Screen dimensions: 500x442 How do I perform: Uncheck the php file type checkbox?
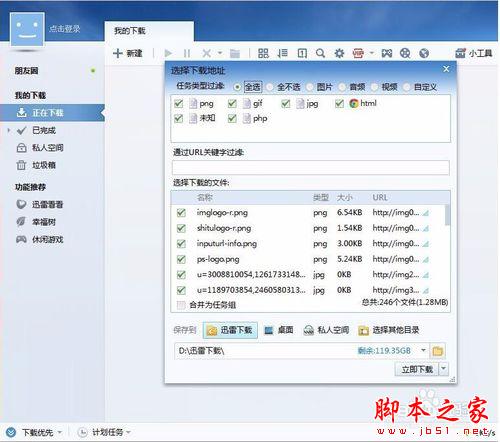pyautogui.click(x=232, y=118)
